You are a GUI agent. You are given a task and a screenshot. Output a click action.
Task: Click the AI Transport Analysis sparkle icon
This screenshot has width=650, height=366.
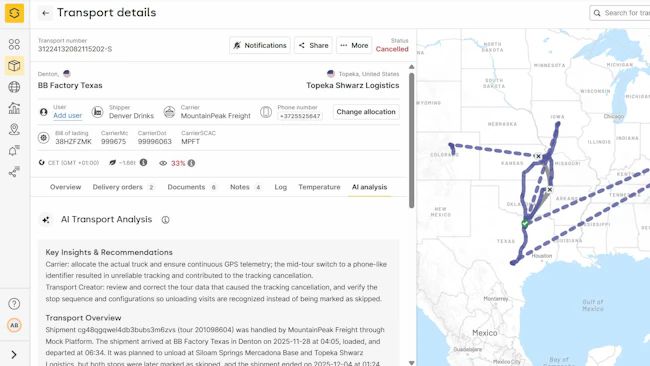pos(46,220)
